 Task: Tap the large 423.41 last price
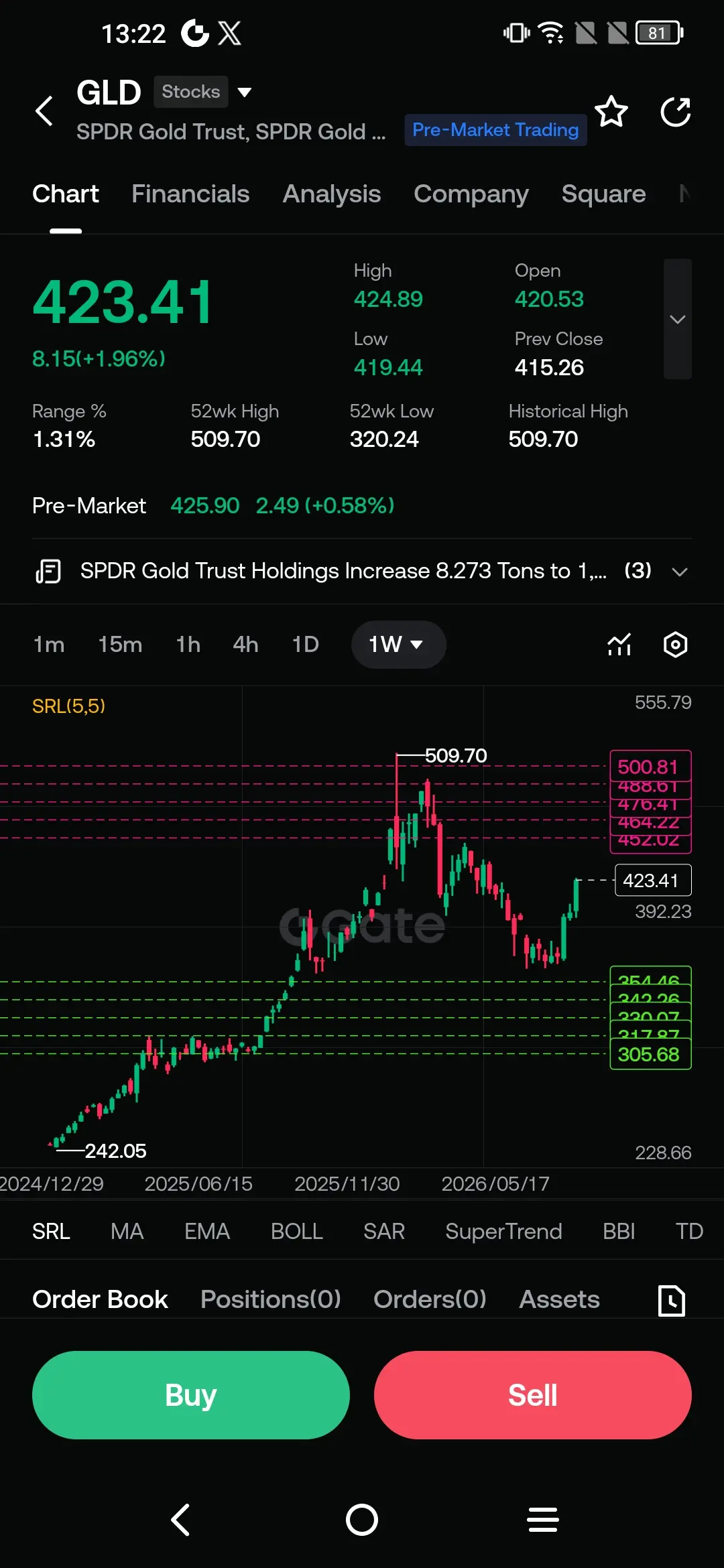[x=123, y=302]
